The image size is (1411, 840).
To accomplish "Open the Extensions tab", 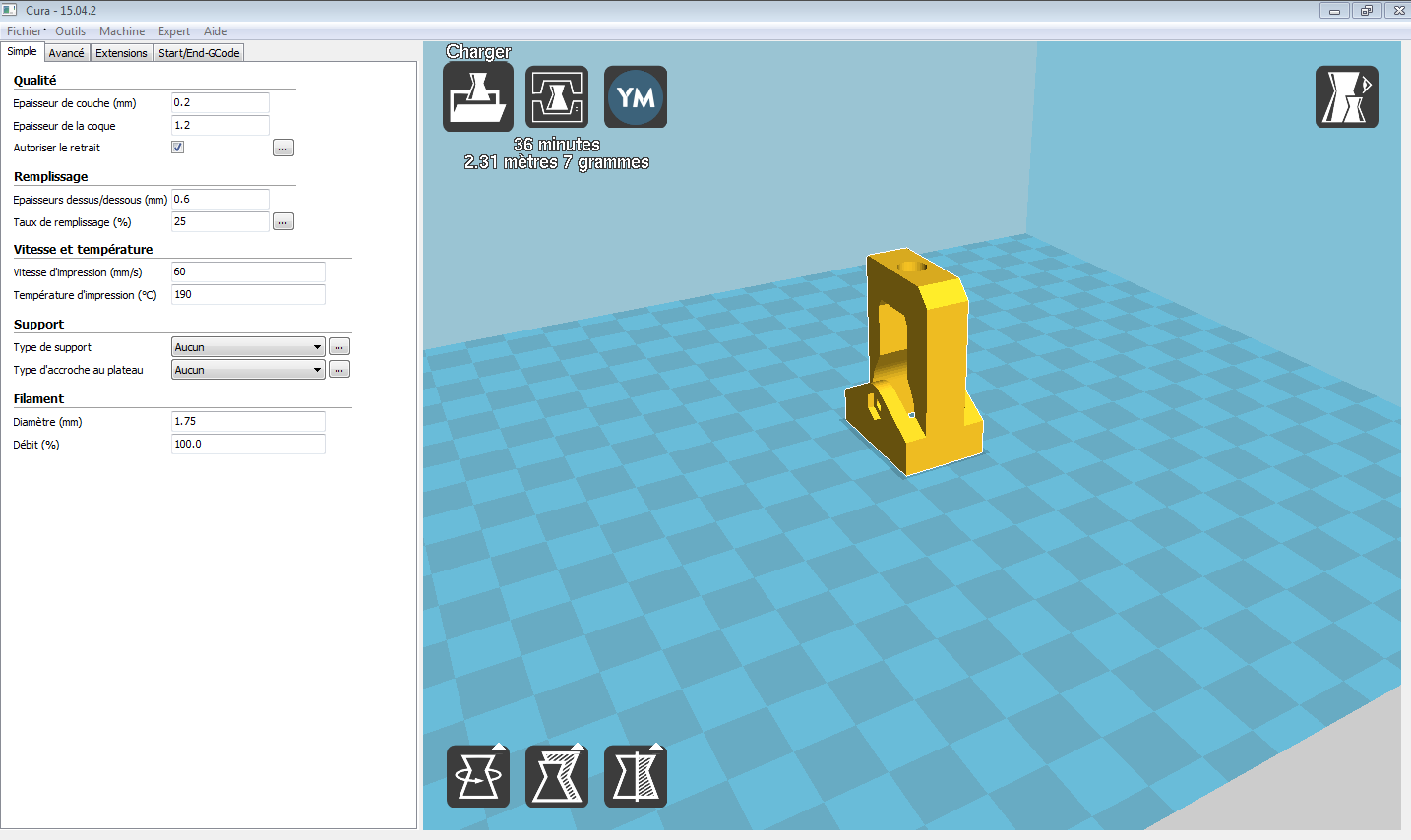I will pyautogui.click(x=121, y=53).
